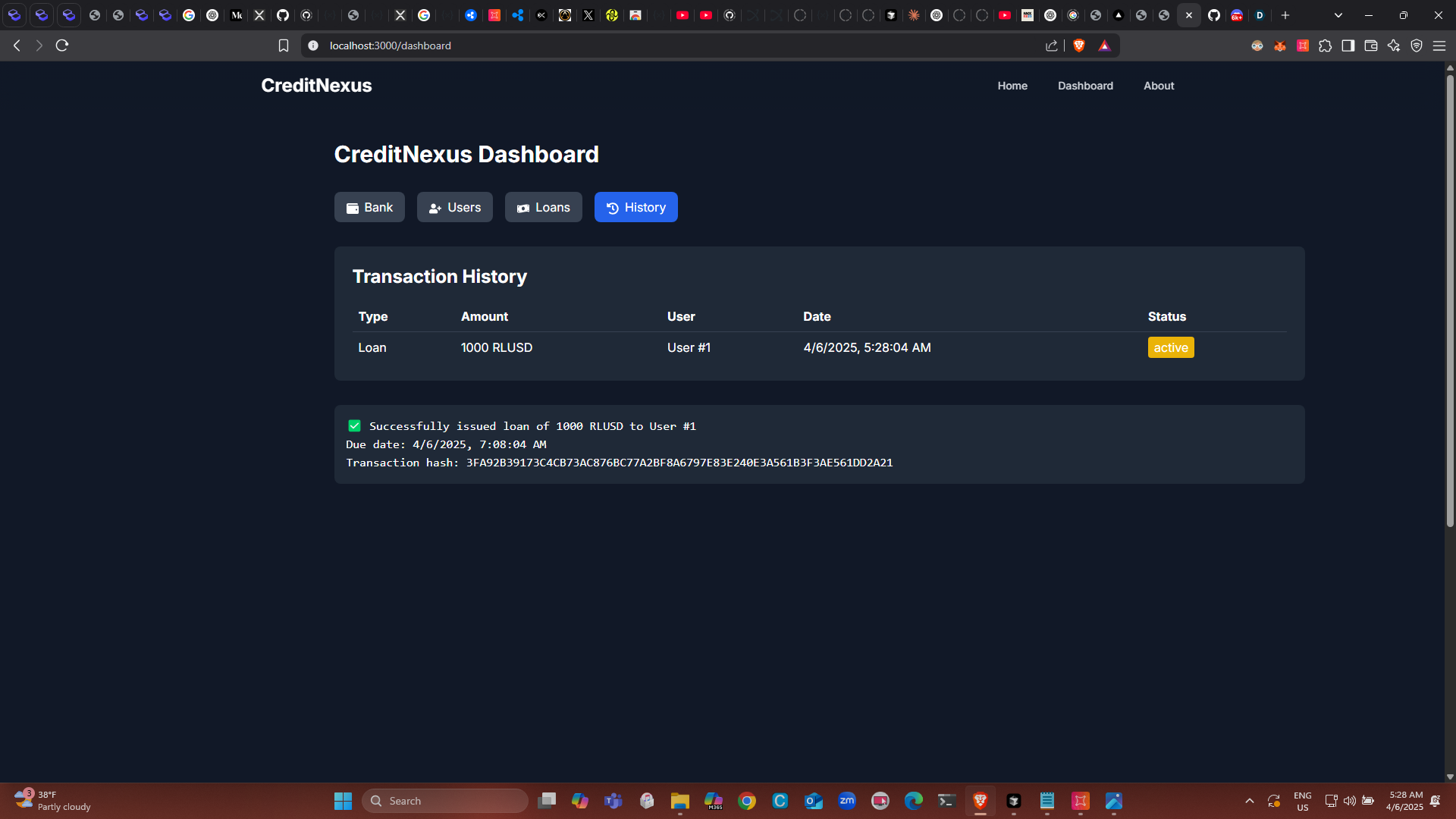
Task: Click the Windows taskbar Search box
Action: [x=445, y=801]
